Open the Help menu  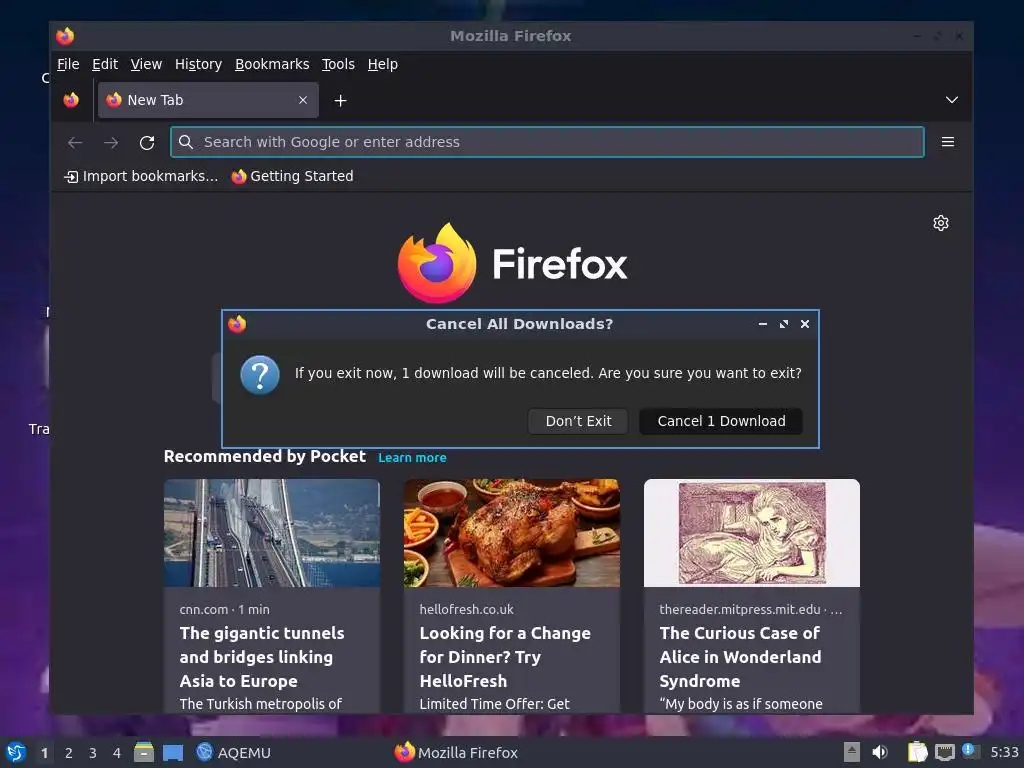click(382, 64)
